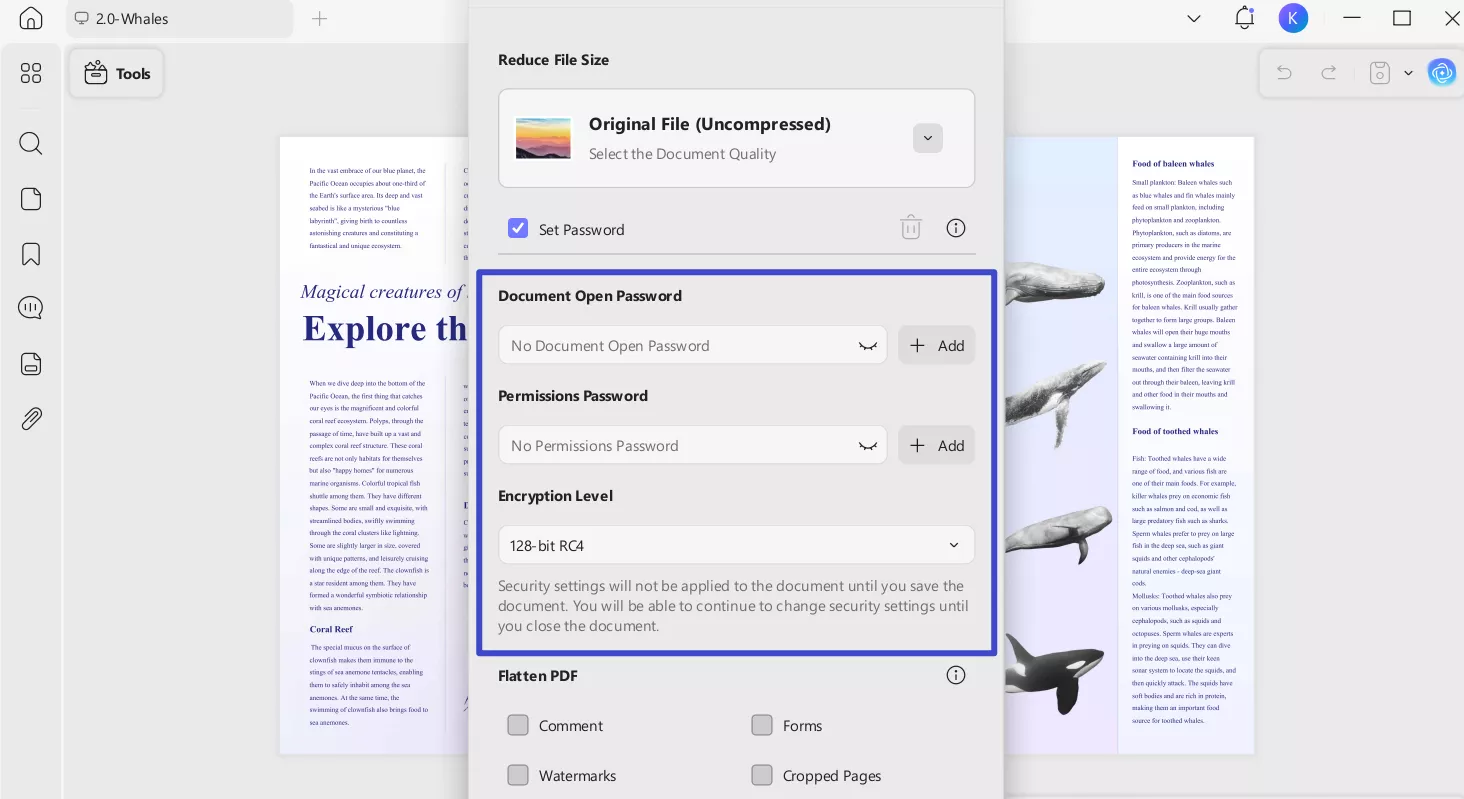Open the comments panel icon
1464x799 pixels.
click(31, 308)
